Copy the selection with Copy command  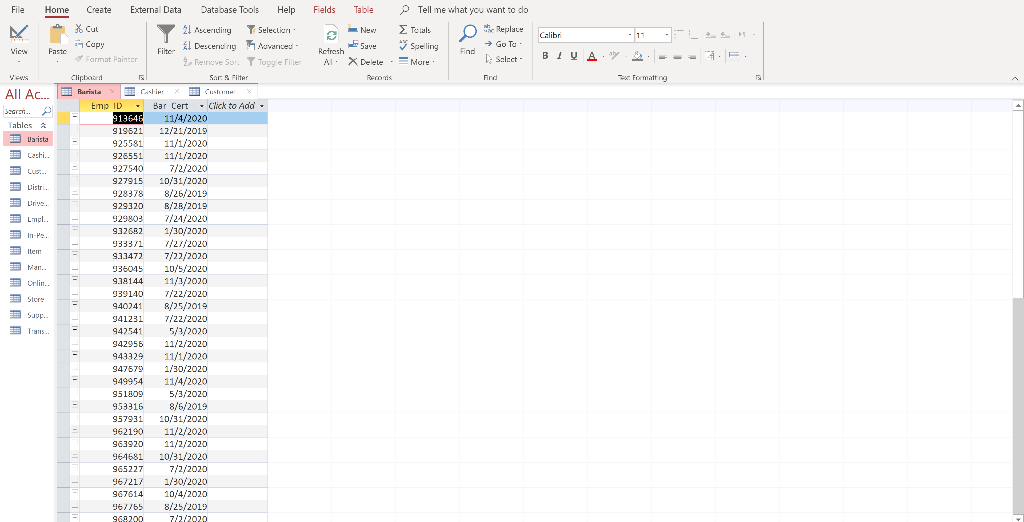[x=89, y=44]
